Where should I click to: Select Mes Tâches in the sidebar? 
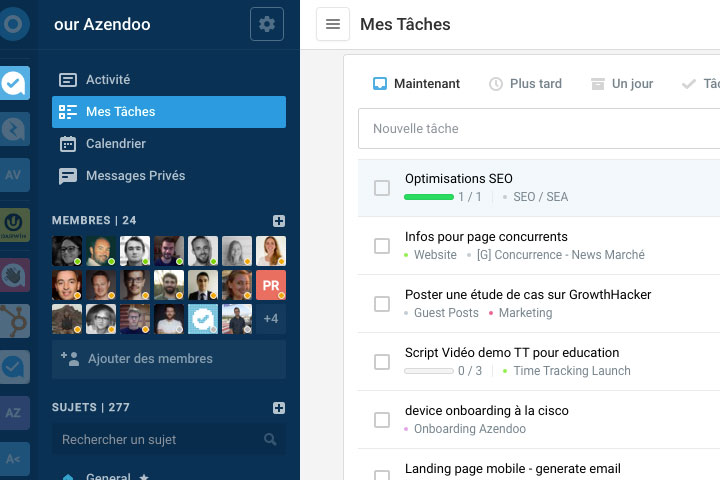[169, 112]
